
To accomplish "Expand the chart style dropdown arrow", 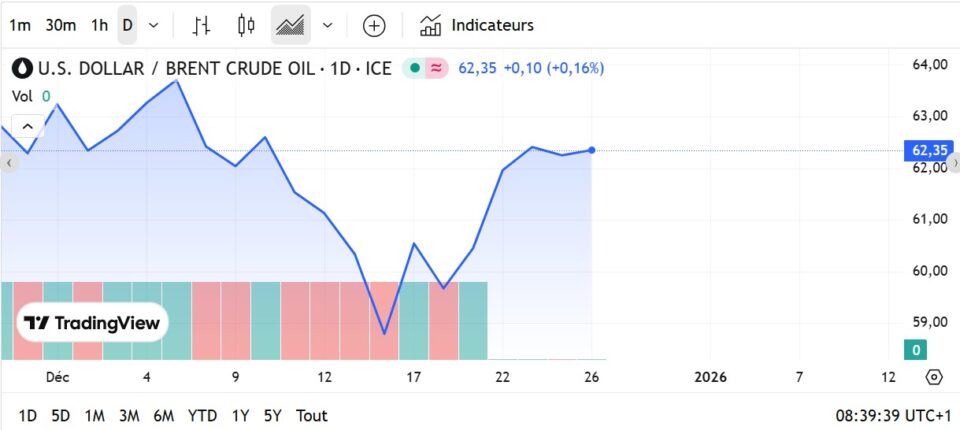I will coord(328,25).
